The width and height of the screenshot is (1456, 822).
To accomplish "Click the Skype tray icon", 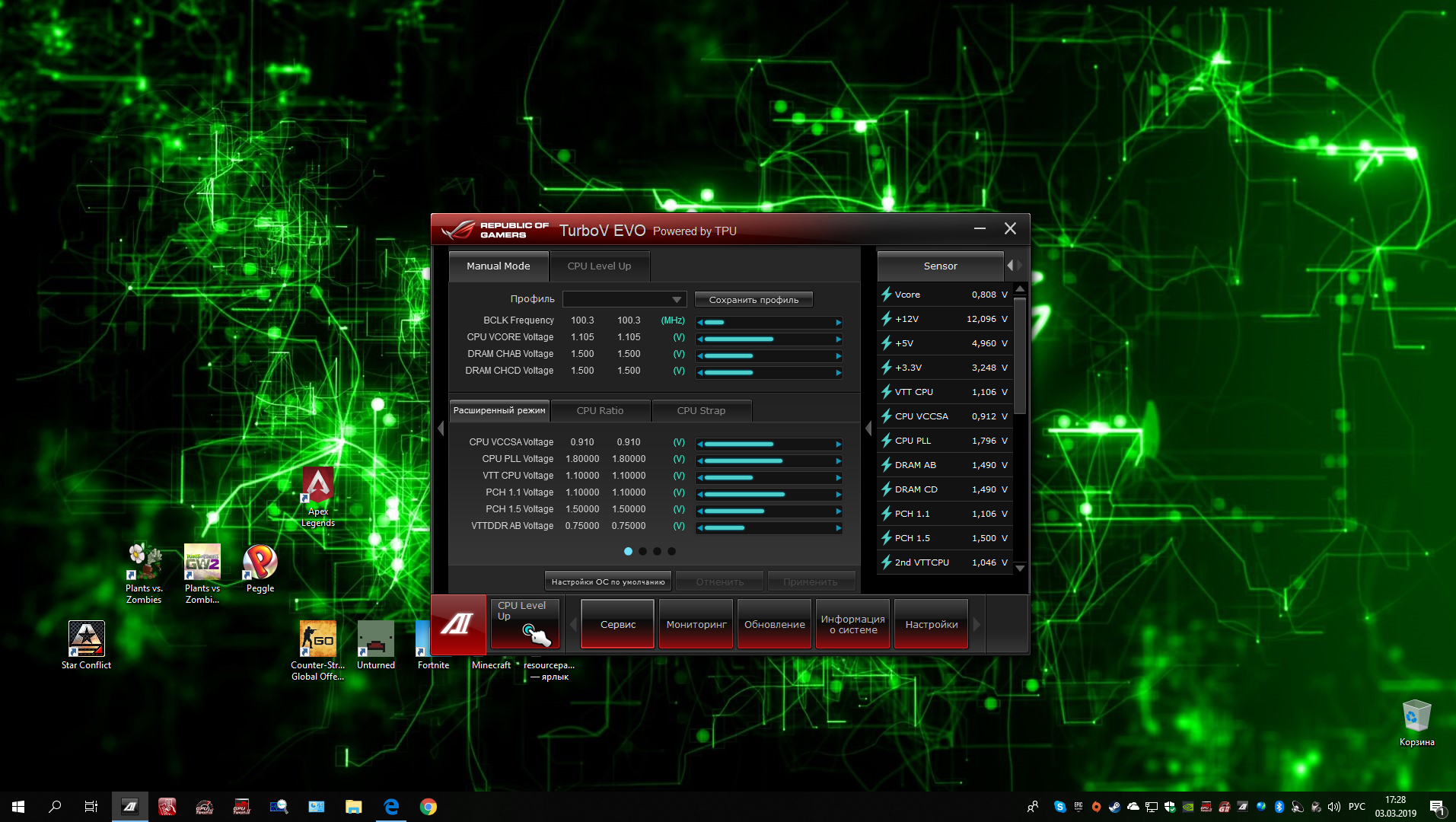I will coord(1059,807).
